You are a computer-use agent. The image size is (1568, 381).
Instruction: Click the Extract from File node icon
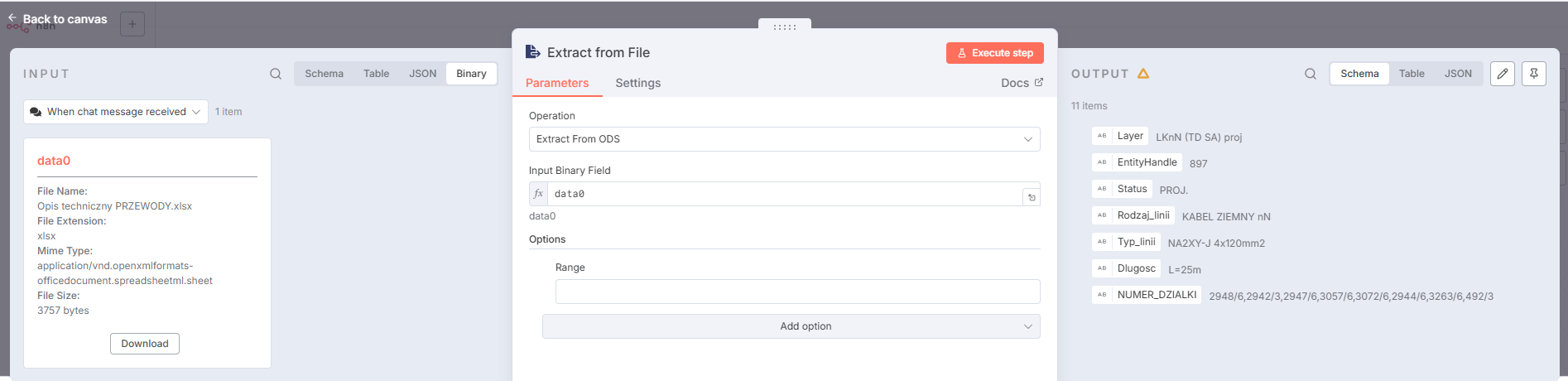(533, 52)
